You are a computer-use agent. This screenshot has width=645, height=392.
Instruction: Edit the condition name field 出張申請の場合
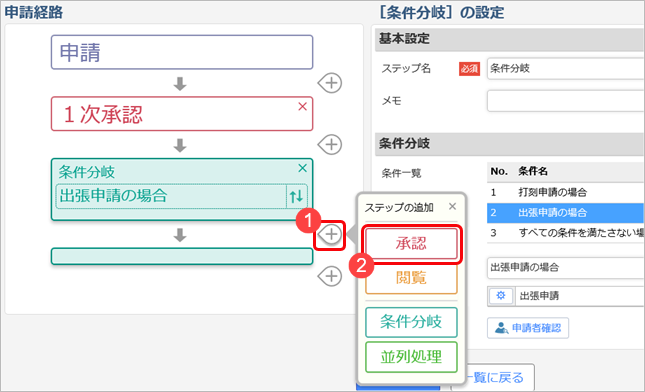tap(566, 267)
